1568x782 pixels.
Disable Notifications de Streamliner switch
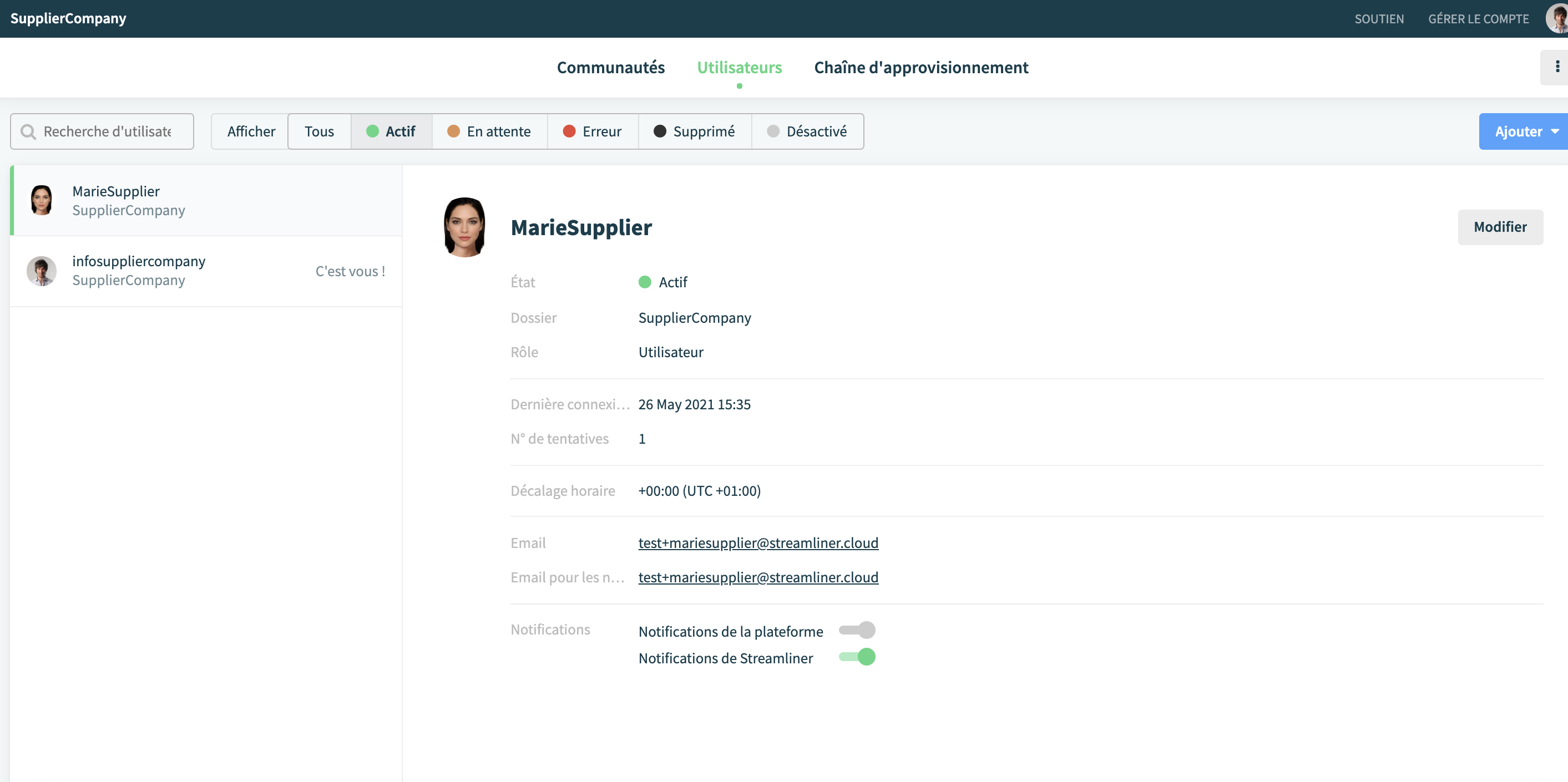point(857,657)
